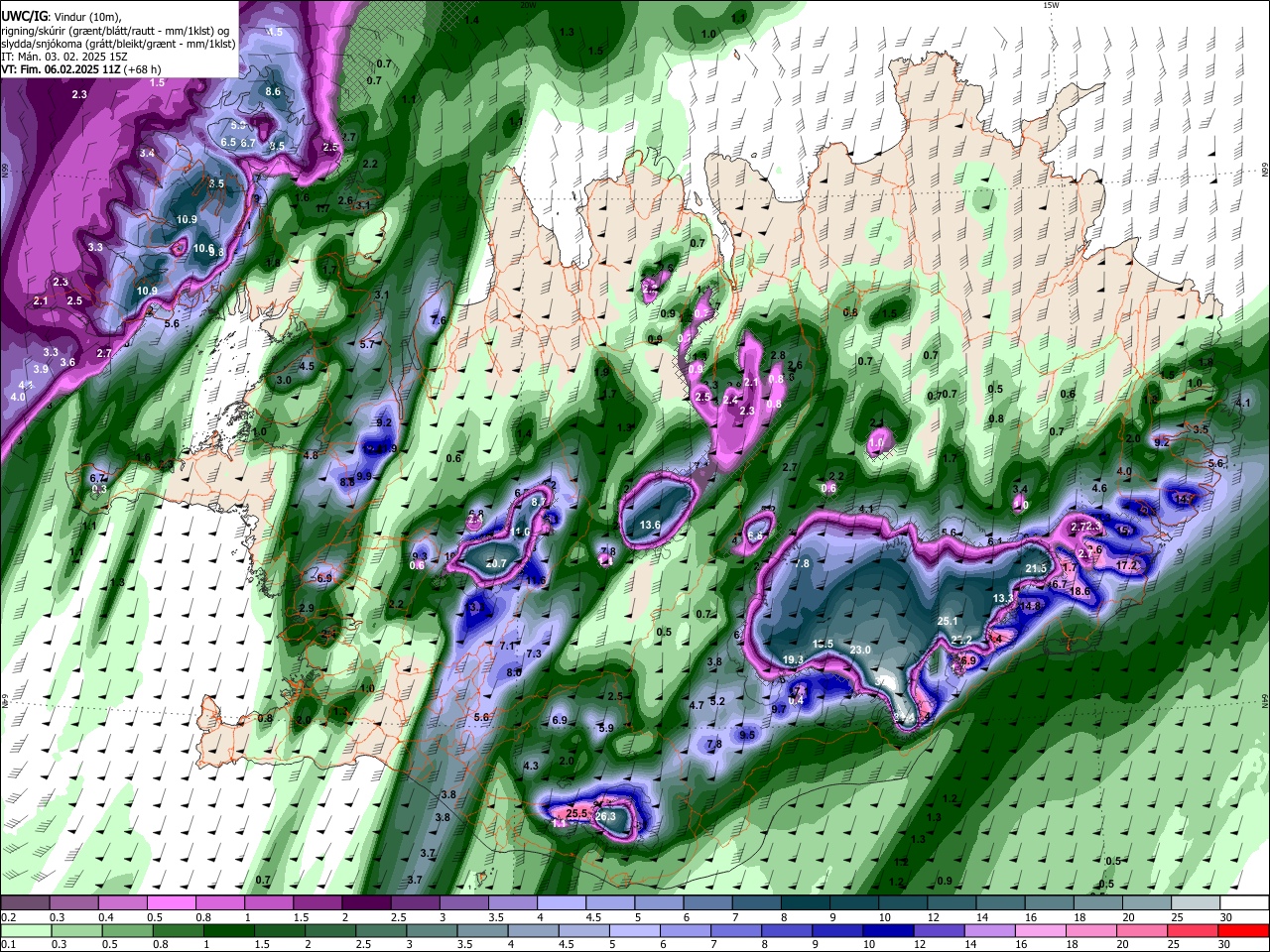Click the bright pink 0.5 swatch in upper legend
Viewport: 1270px width, 952px height.
[x=171, y=902]
